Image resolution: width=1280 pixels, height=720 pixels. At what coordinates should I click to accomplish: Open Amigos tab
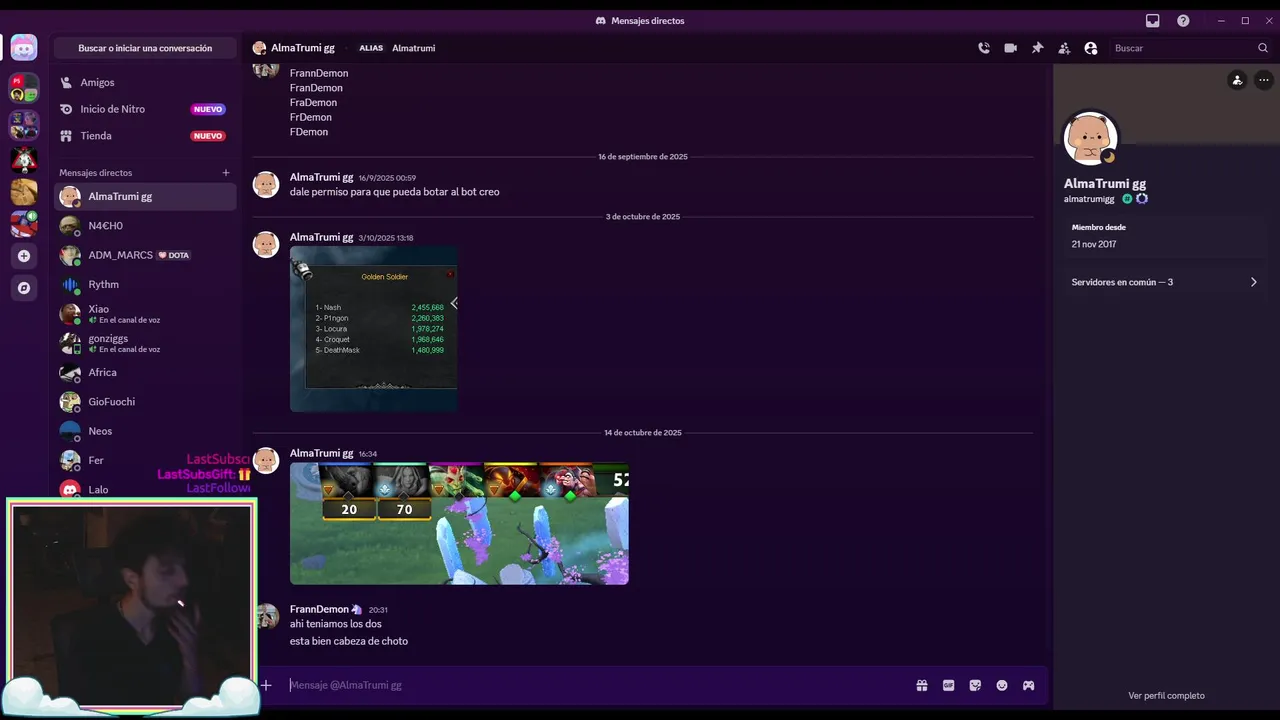click(x=145, y=82)
